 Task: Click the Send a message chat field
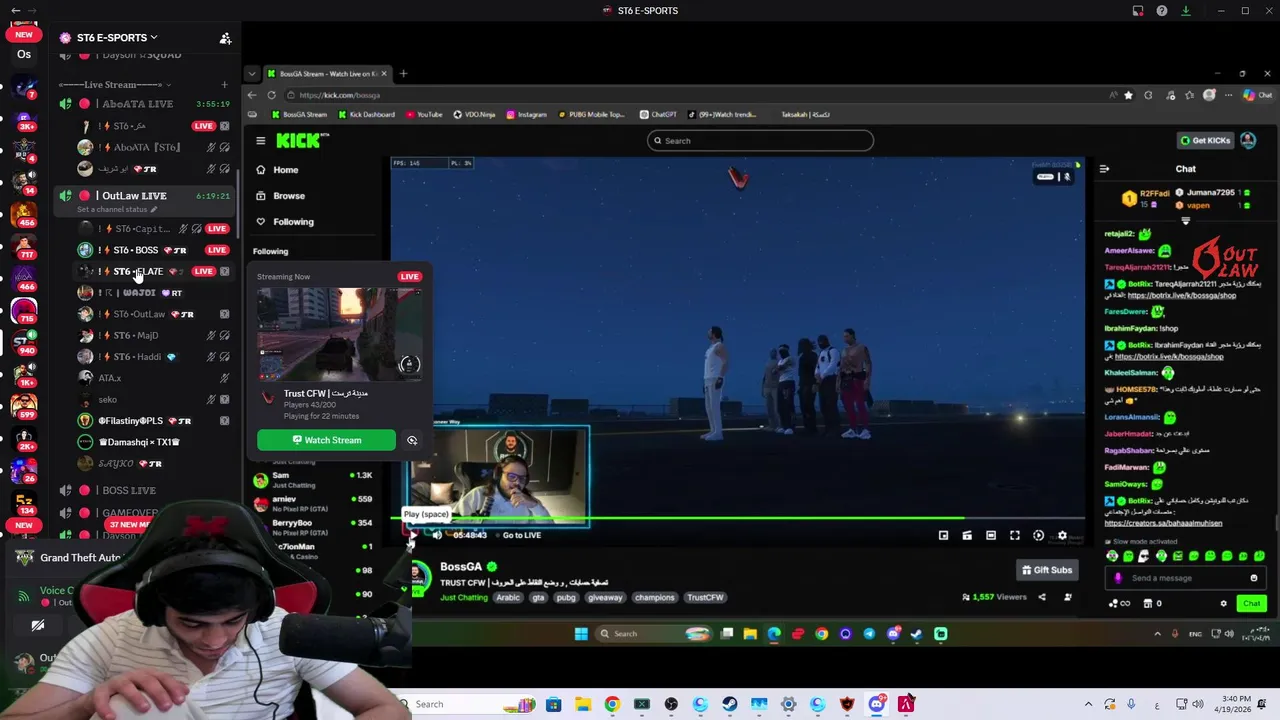(1184, 578)
